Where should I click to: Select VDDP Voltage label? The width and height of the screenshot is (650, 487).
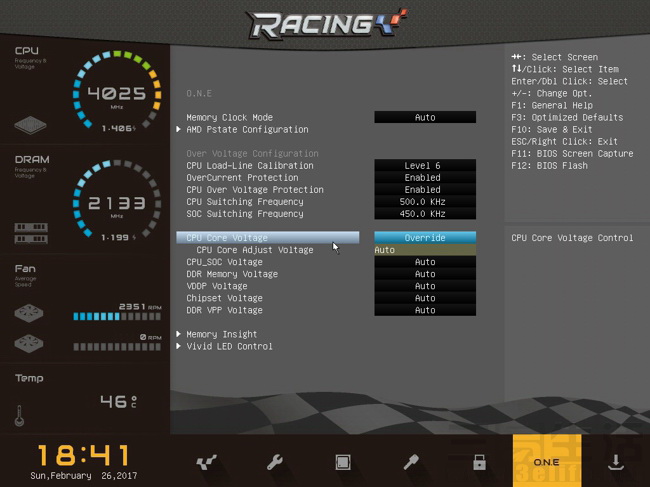pos(217,286)
